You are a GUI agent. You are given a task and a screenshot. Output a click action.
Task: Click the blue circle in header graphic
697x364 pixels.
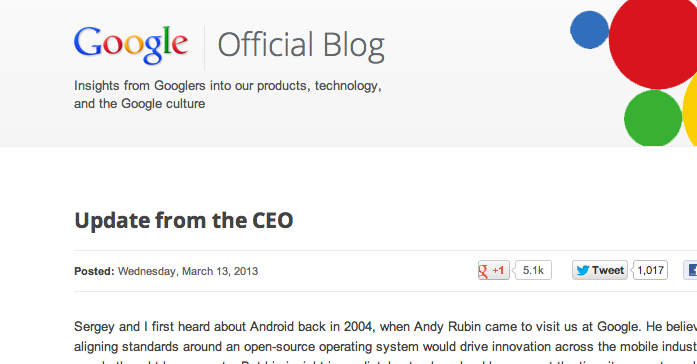(x=589, y=30)
